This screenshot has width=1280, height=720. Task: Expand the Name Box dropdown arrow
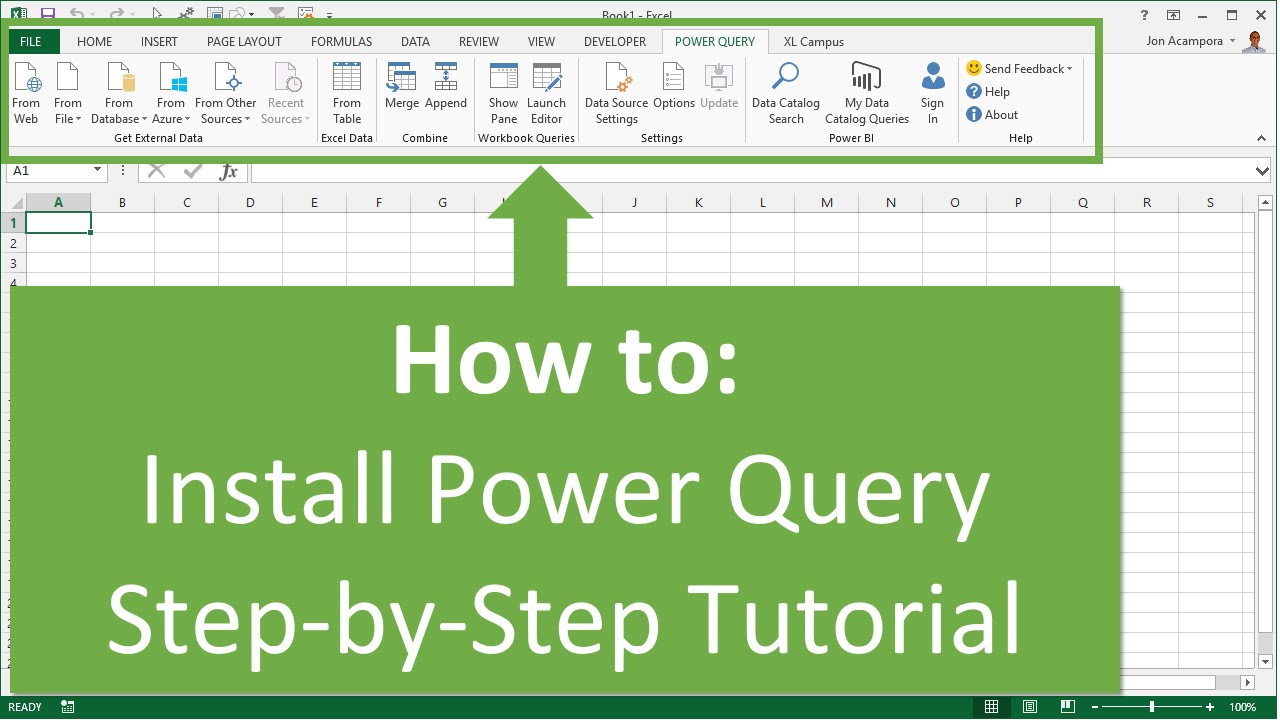[x=97, y=171]
